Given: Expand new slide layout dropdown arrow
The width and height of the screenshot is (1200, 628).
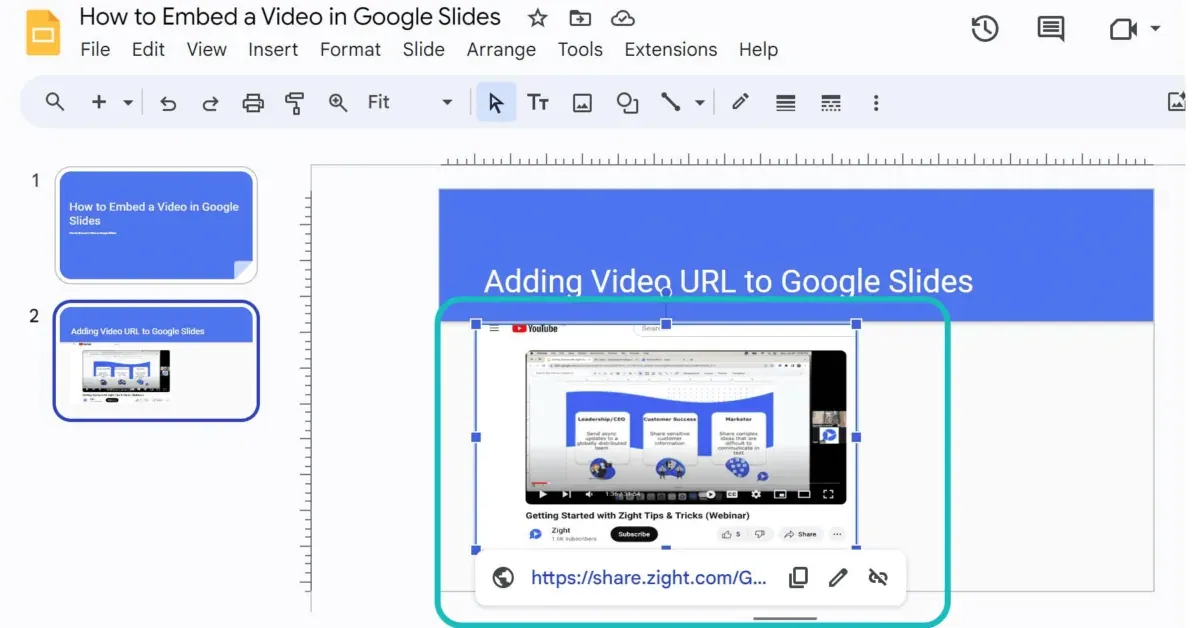Looking at the screenshot, I should [128, 102].
